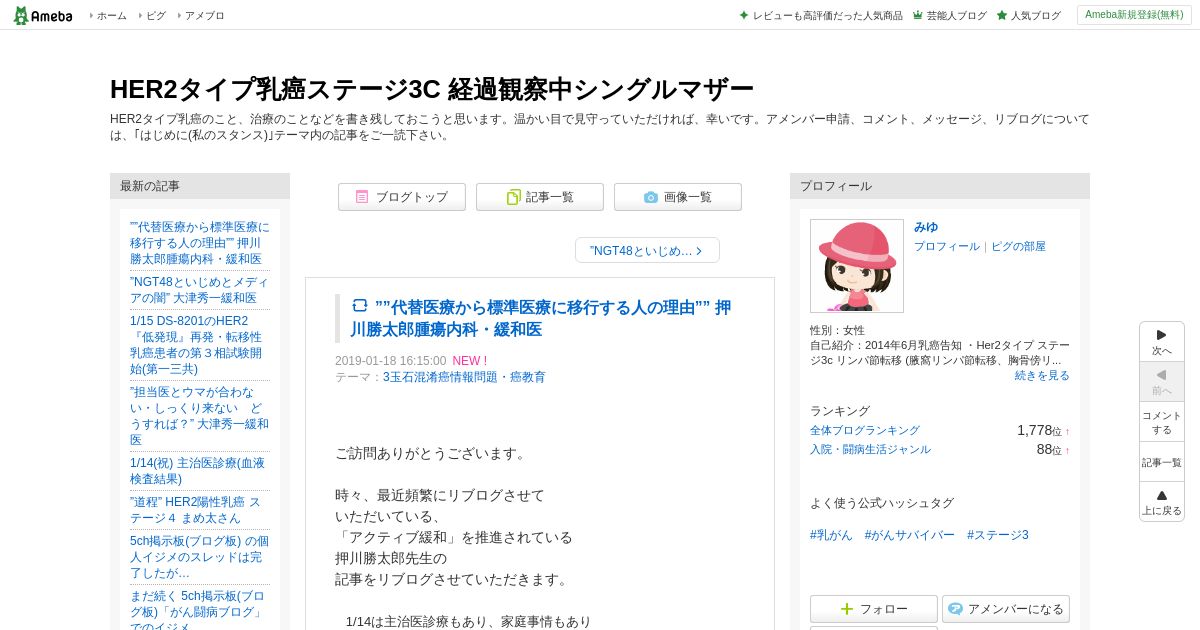Viewport: 1200px width, 630px height.
Task: Open ピグの部屋 link
Action: (1018, 246)
